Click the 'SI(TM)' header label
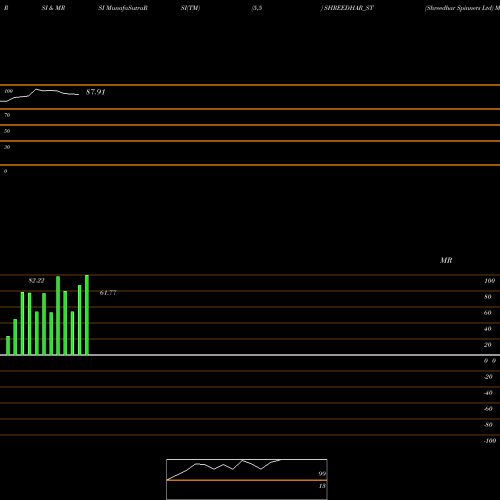 click(x=190, y=8)
